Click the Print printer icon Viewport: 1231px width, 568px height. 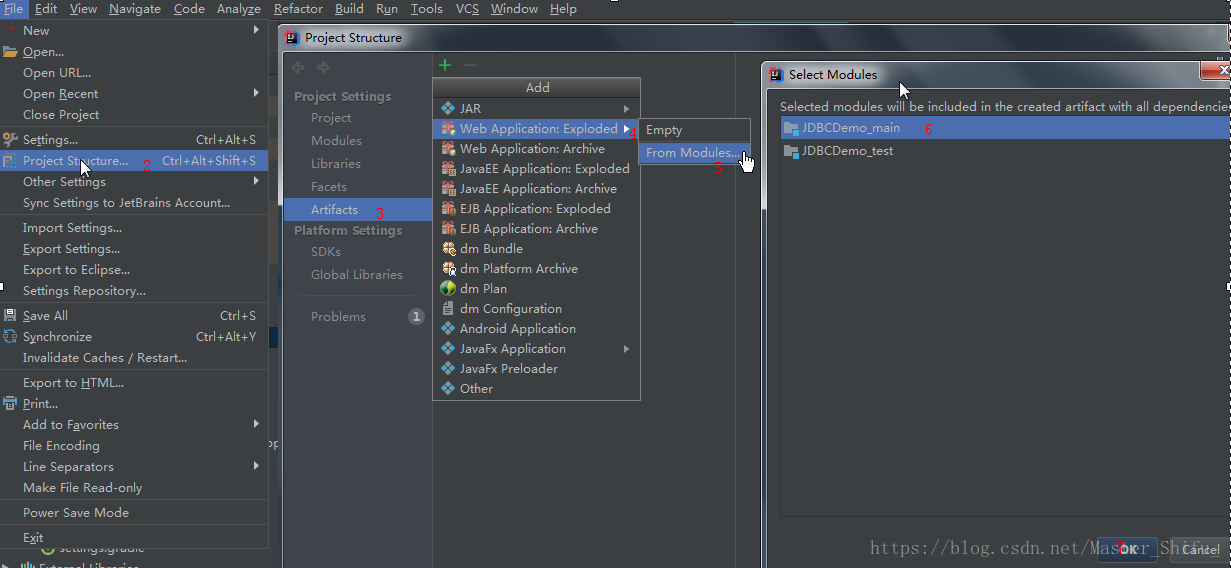tap(11, 404)
